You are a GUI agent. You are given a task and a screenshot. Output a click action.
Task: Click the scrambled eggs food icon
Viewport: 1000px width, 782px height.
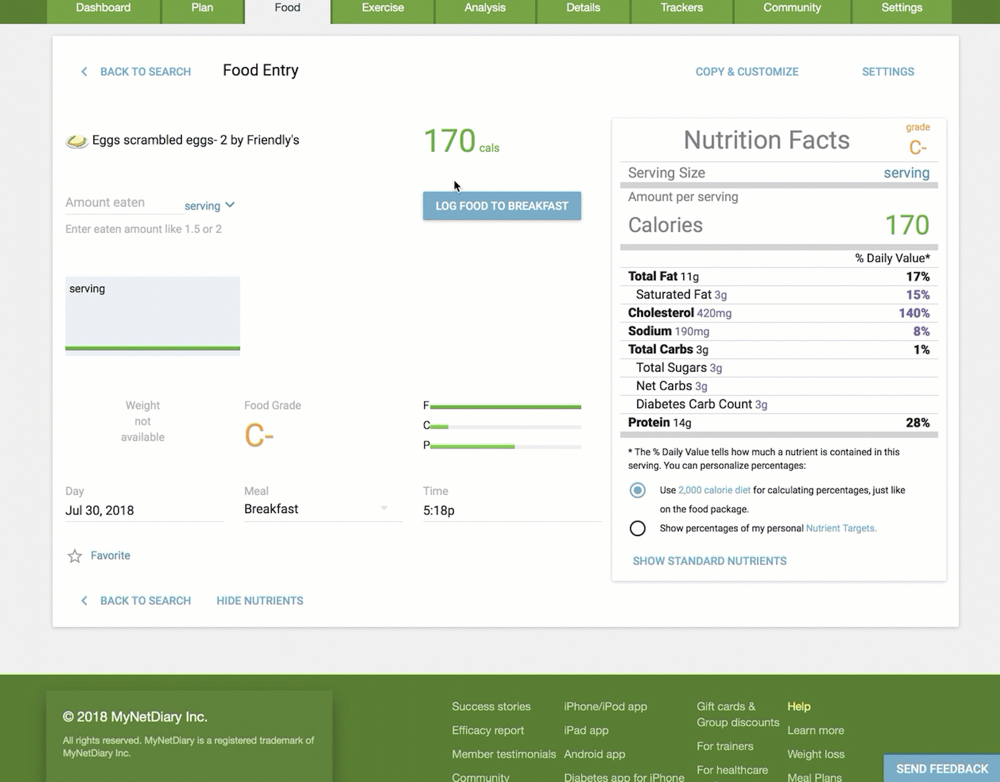76,141
